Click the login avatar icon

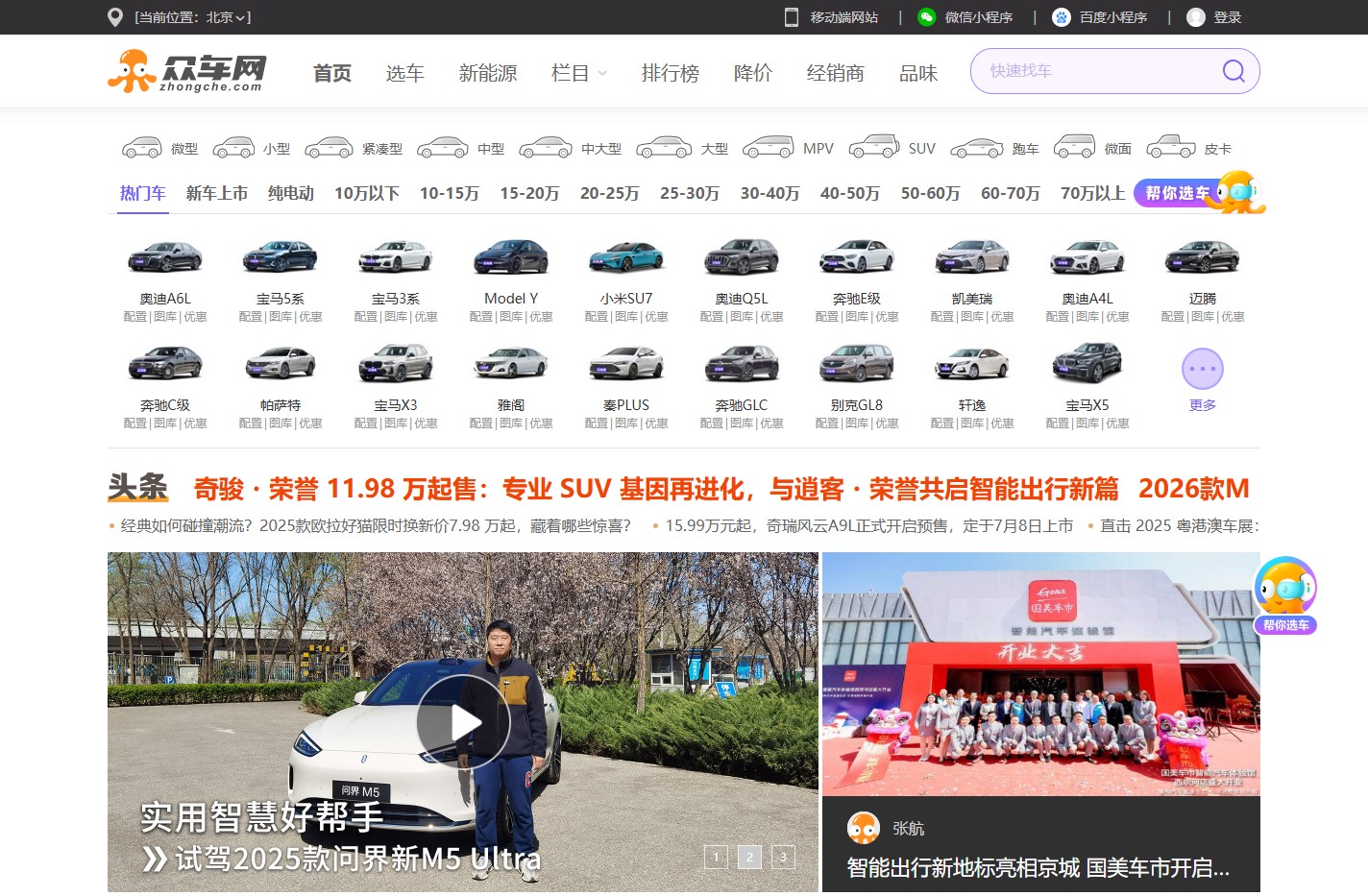(1196, 17)
